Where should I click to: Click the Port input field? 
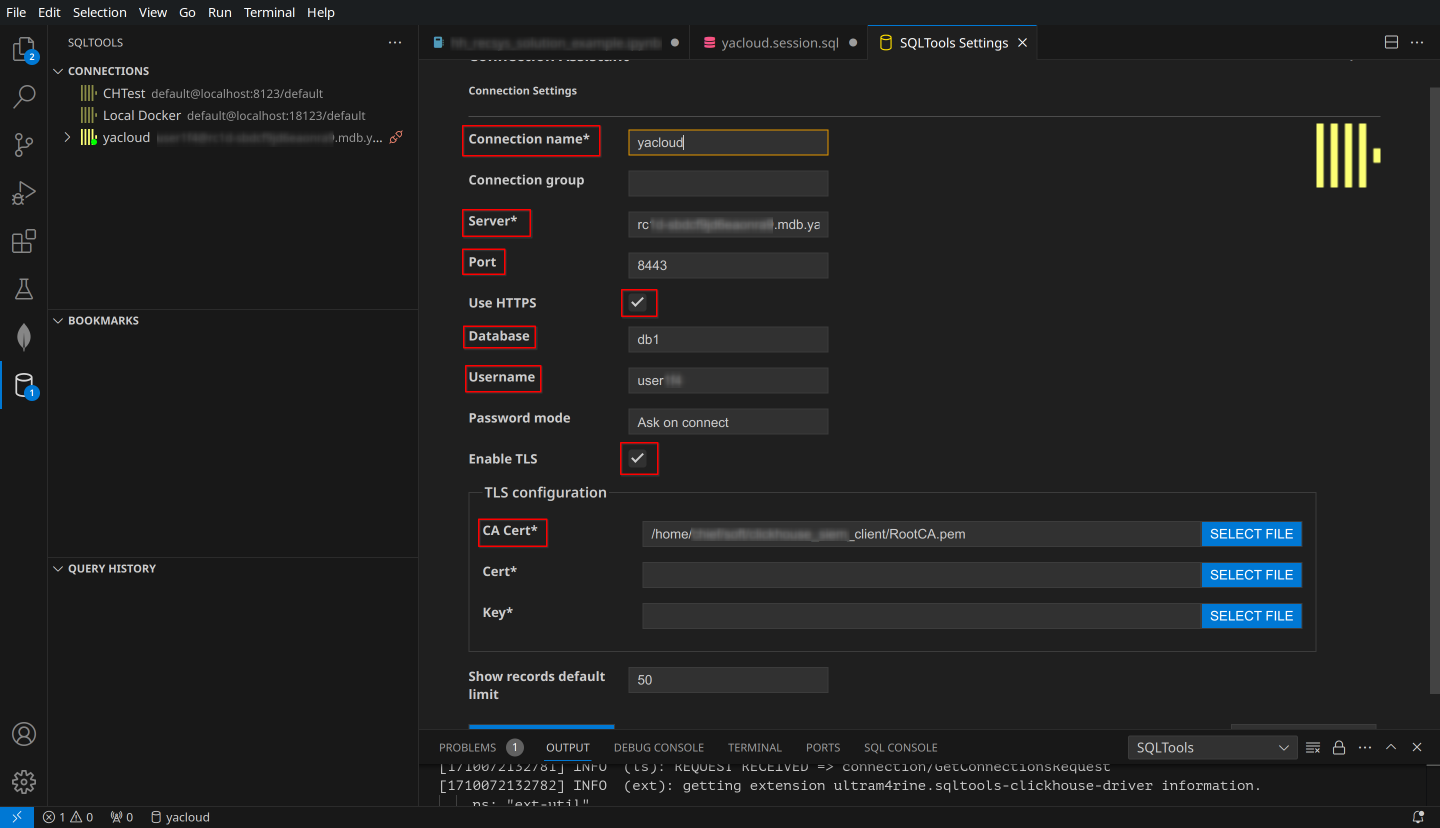click(x=727, y=266)
